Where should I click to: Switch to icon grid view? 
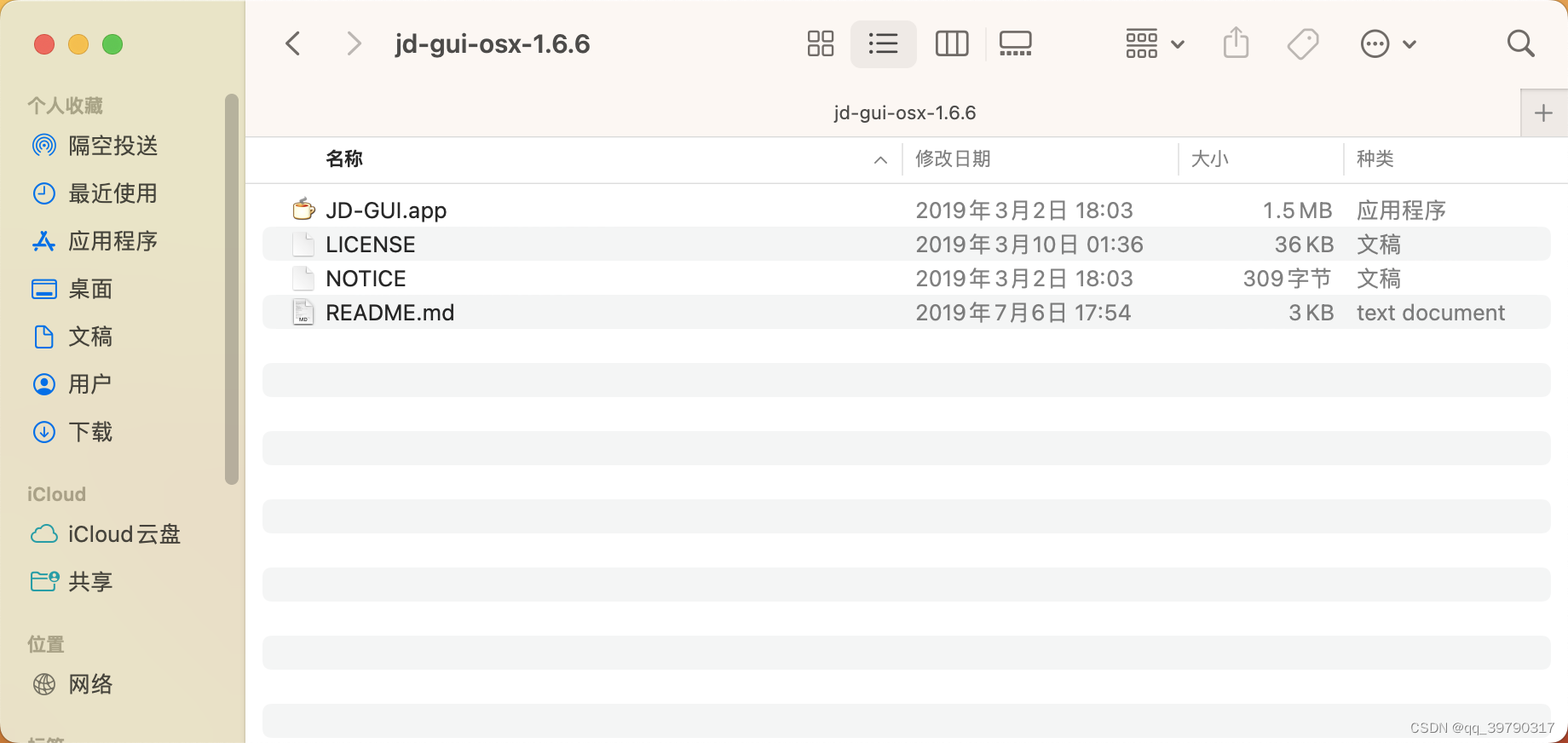pos(821,43)
